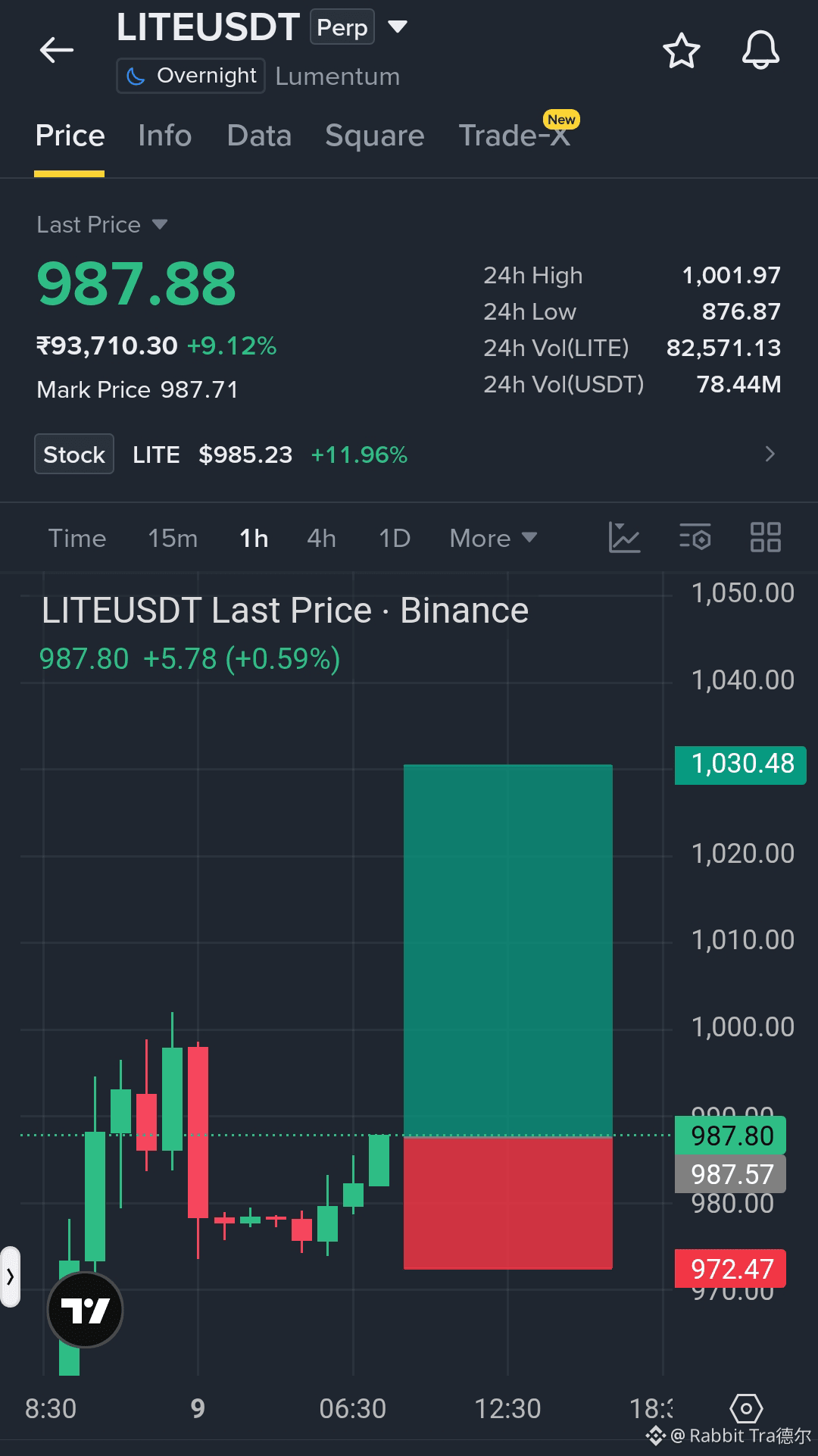Tap the back arrow icon
Viewport: 818px width, 1456px height.
[x=57, y=51]
